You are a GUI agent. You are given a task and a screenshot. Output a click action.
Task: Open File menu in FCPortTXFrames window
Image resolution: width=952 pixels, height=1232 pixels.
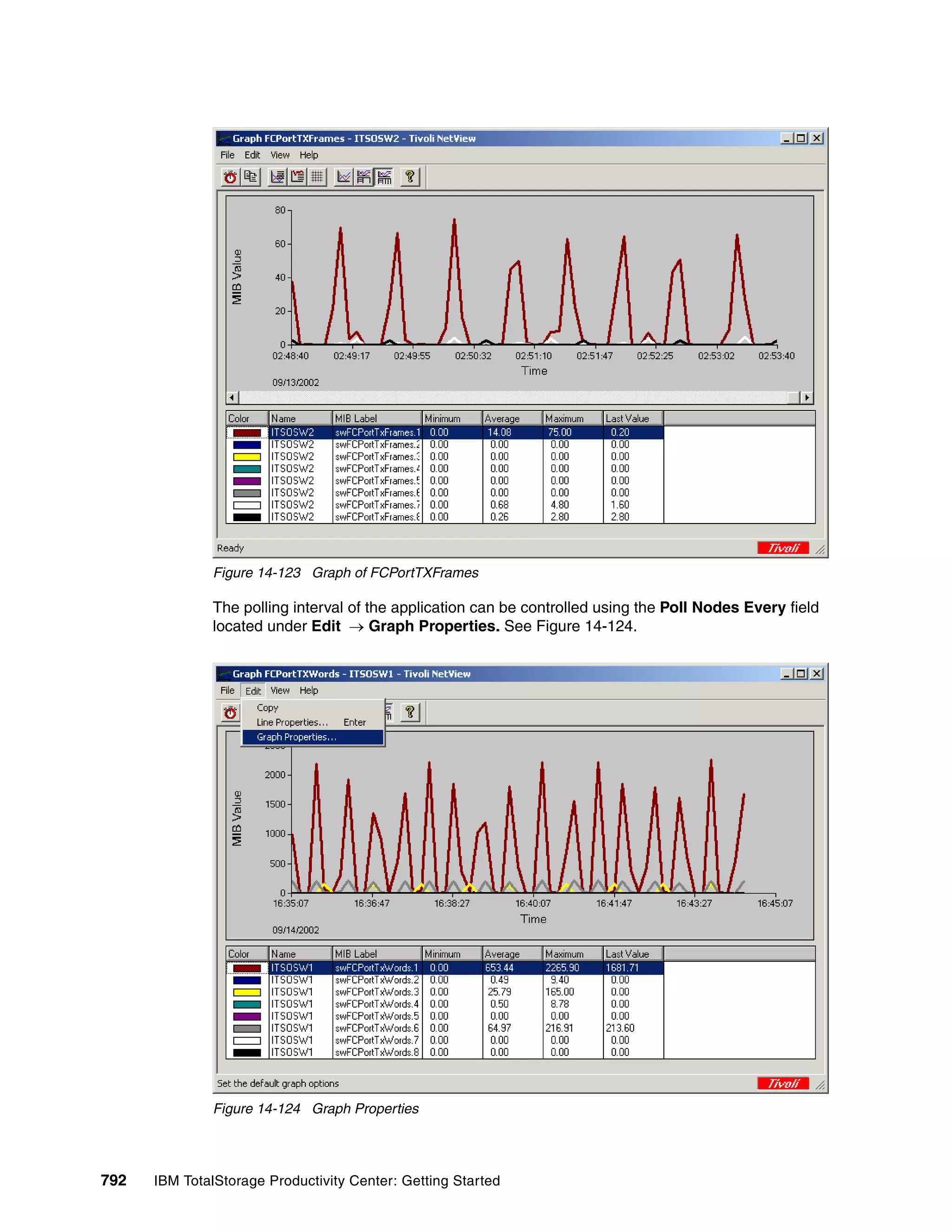click(227, 155)
